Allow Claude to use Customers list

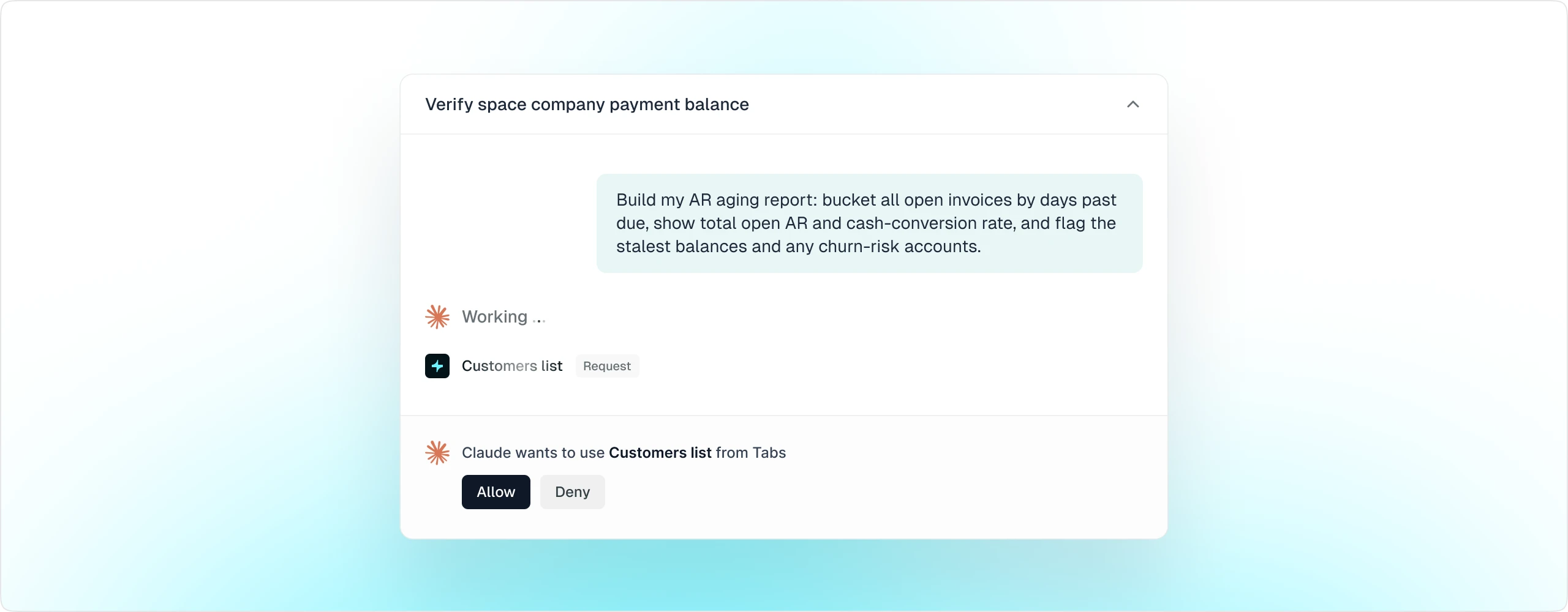[x=496, y=492]
